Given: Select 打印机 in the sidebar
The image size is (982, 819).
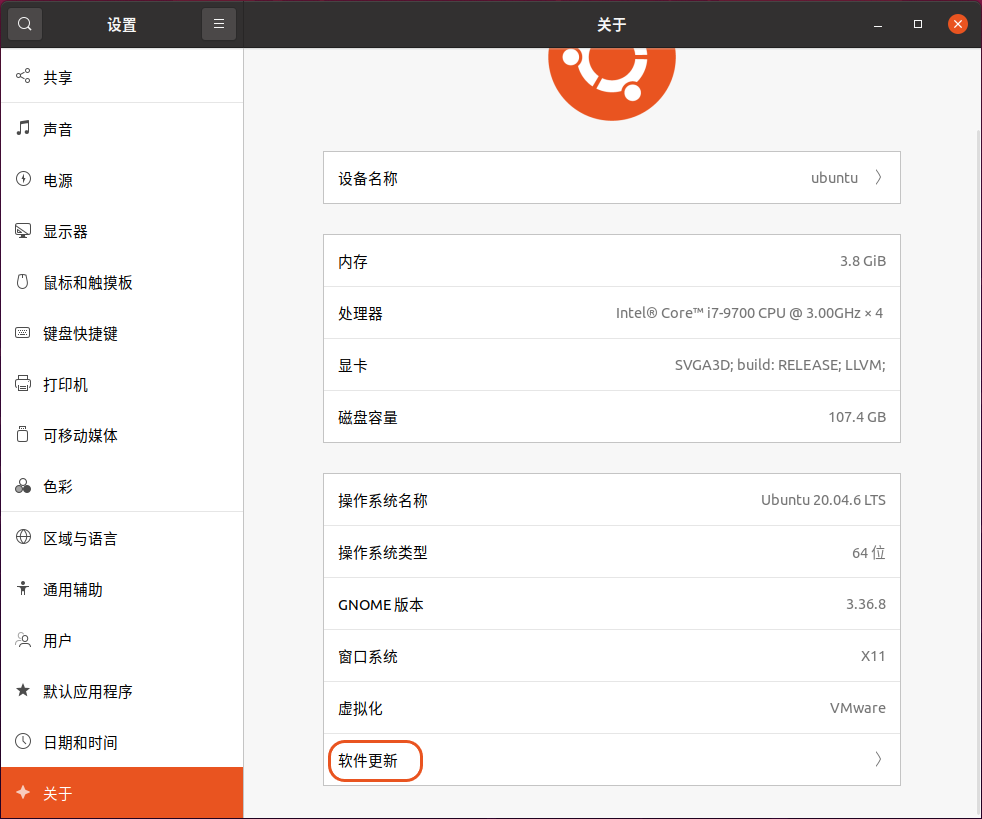Looking at the screenshot, I should (x=122, y=384).
